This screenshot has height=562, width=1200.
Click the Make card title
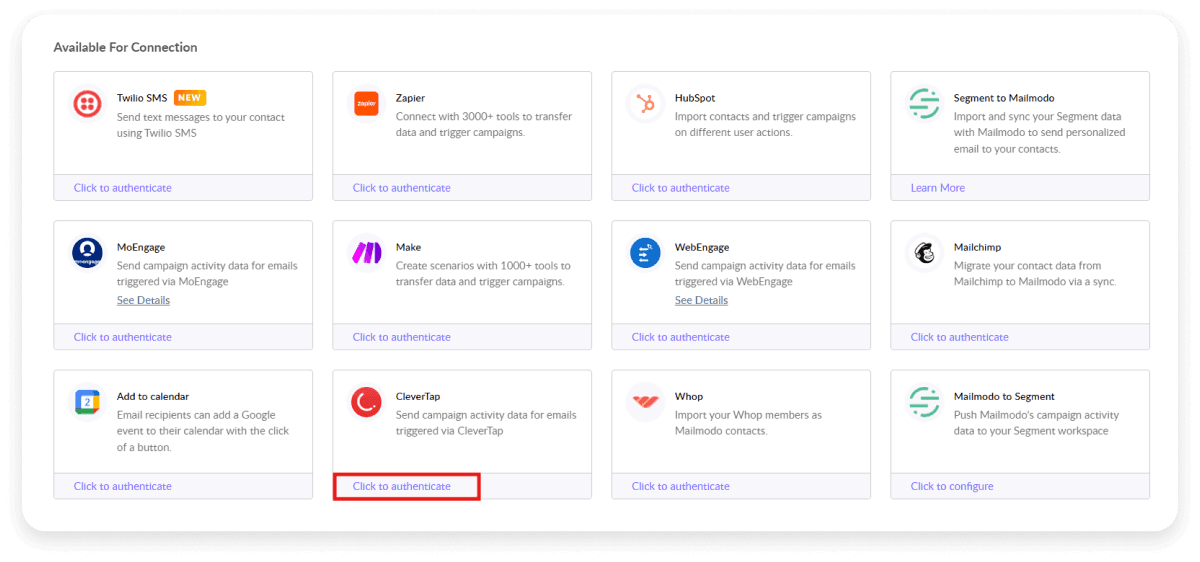[x=408, y=247]
